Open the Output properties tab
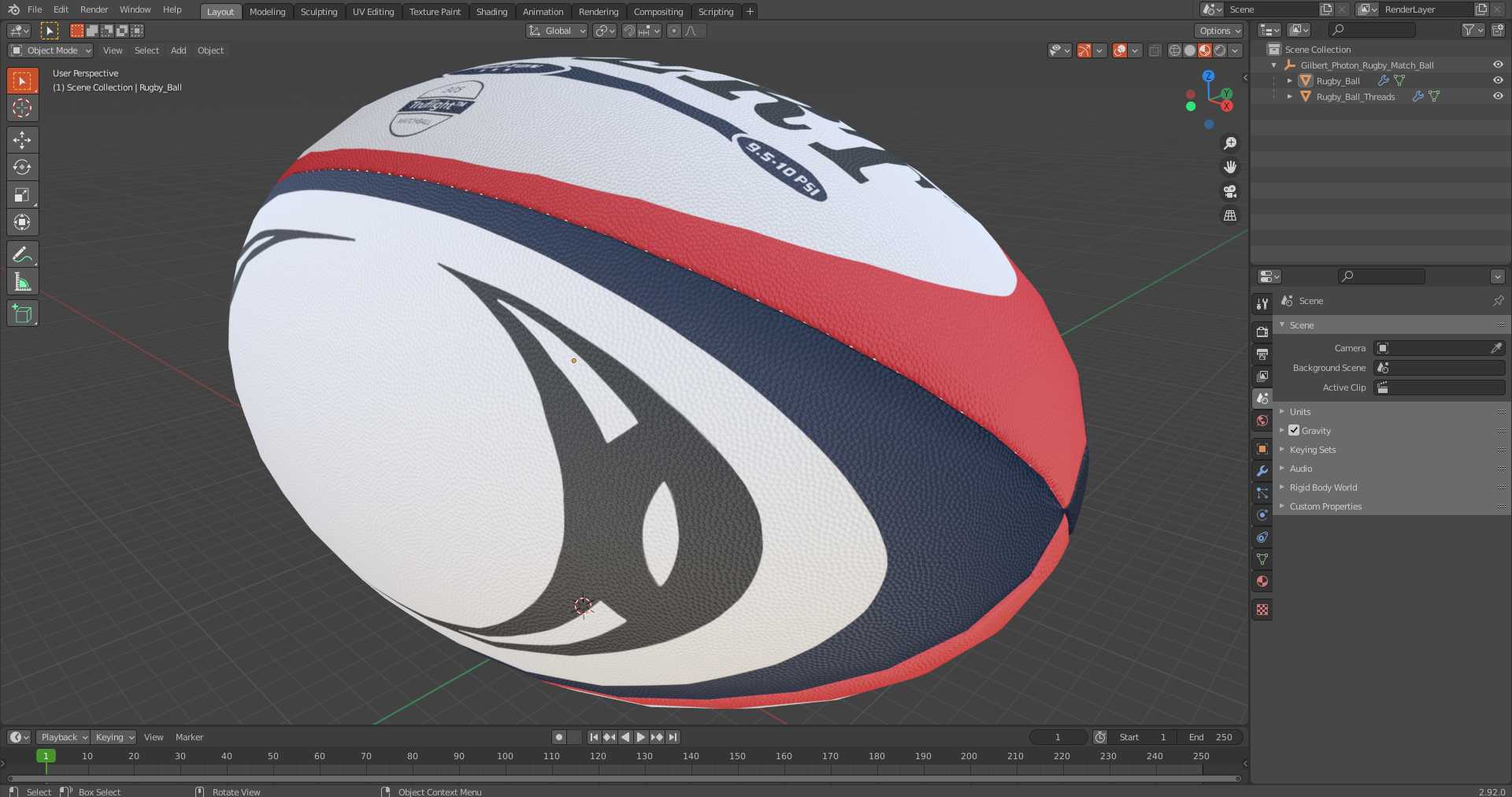The image size is (1512, 797). click(1262, 354)
